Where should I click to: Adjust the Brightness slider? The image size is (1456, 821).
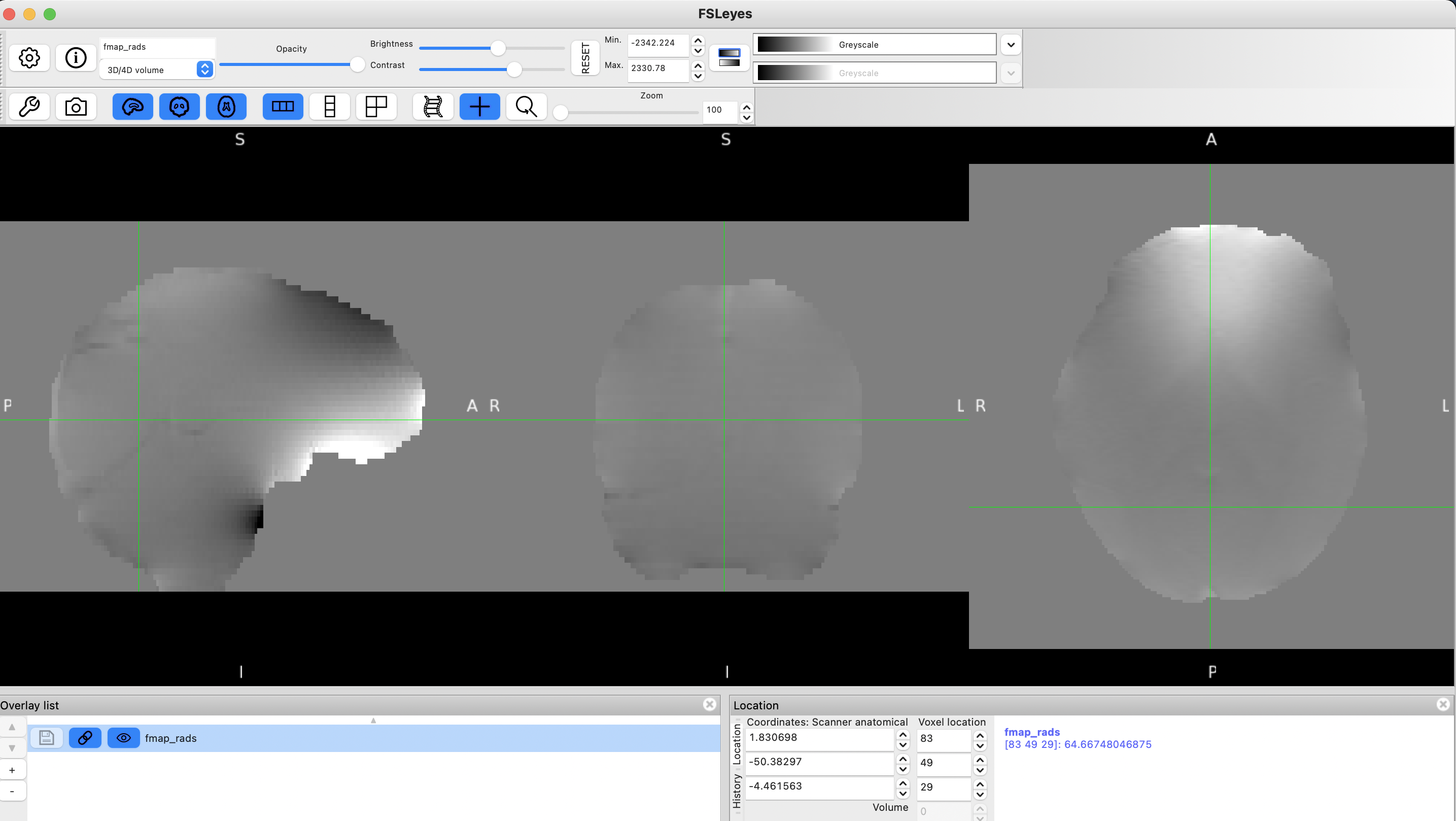[492, 48]
